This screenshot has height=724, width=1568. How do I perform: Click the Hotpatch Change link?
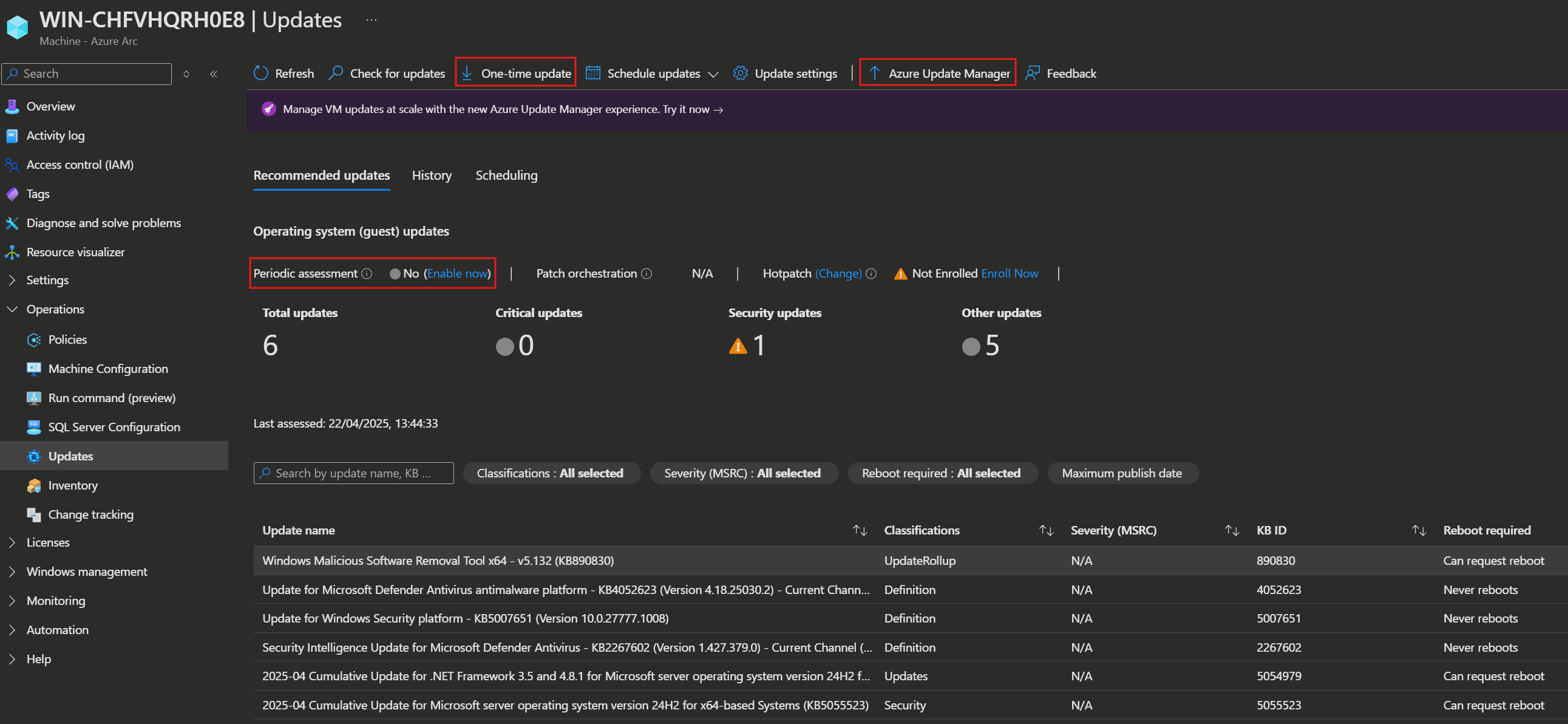pyautogui.click(x=838, y=274)
